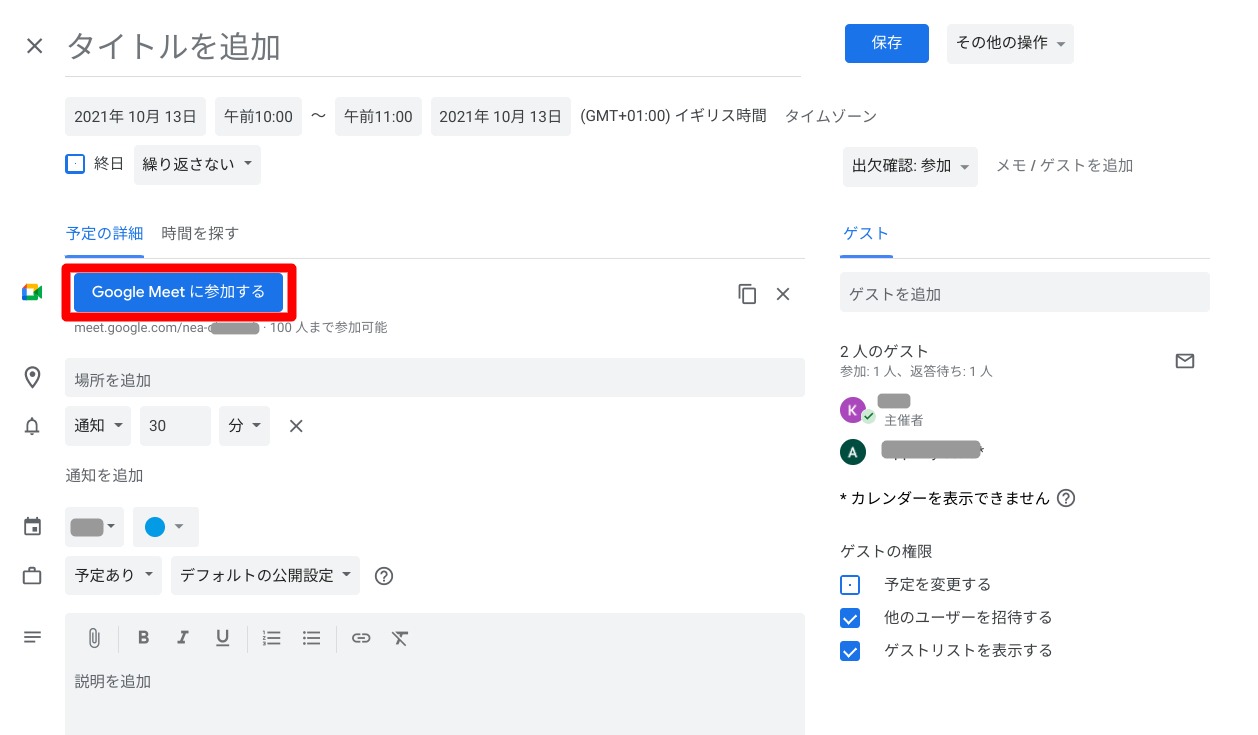Open the visibility help question mark

(384, 575)
